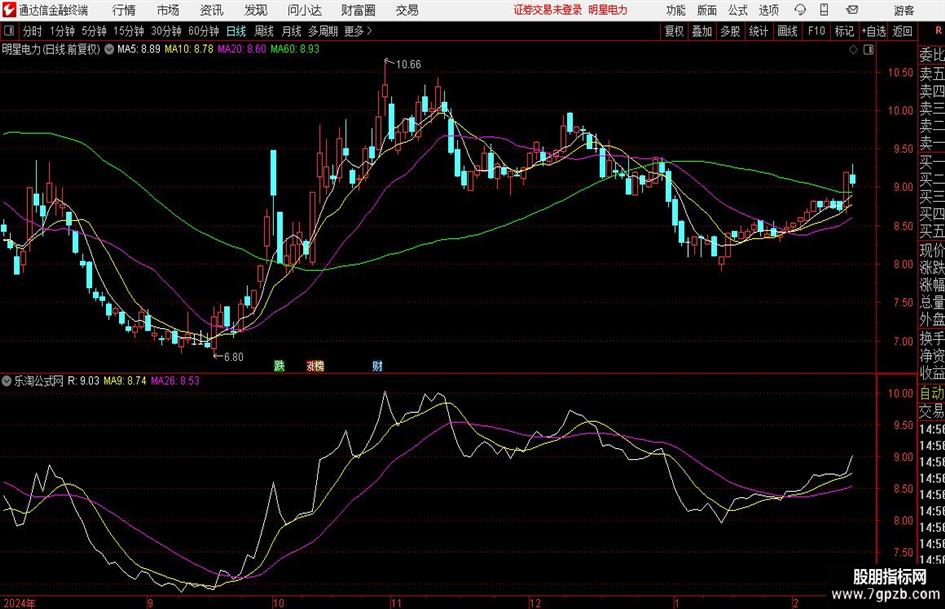Viewport: 945px width, 609px height.
Task: Open the 行情 menu
Action: coord(124,10)
